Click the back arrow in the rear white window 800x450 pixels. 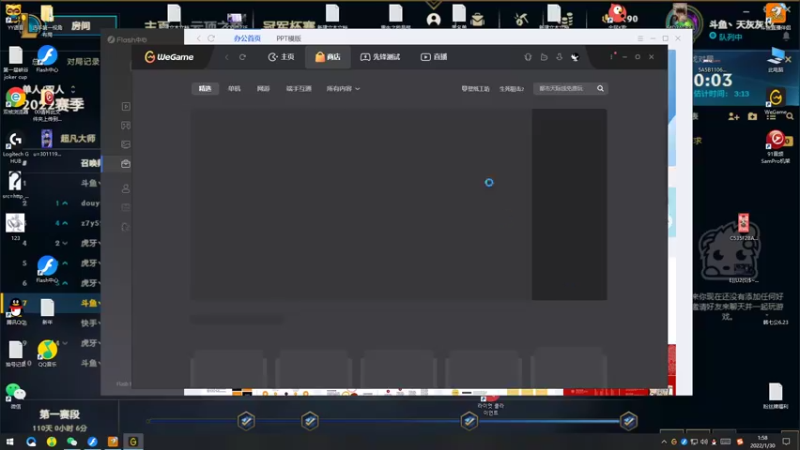[x=198, y=38]
